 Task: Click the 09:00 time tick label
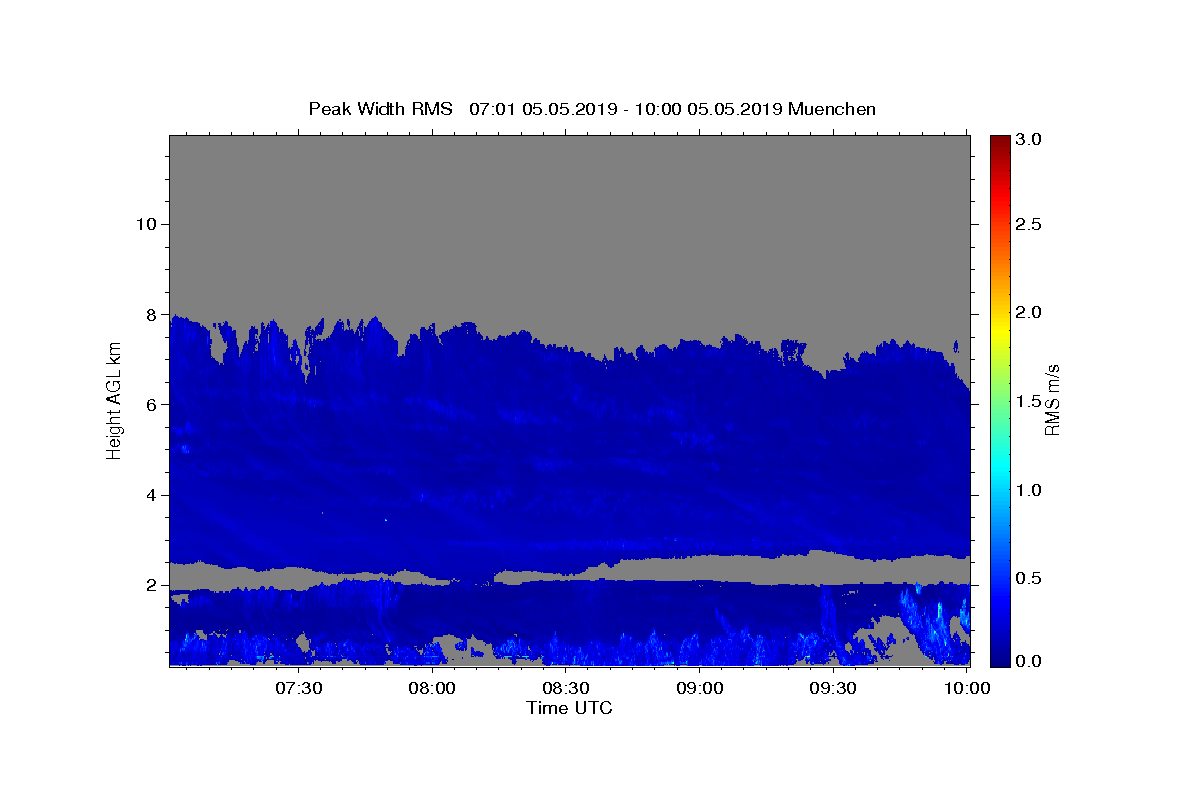[x=700, y=688]
